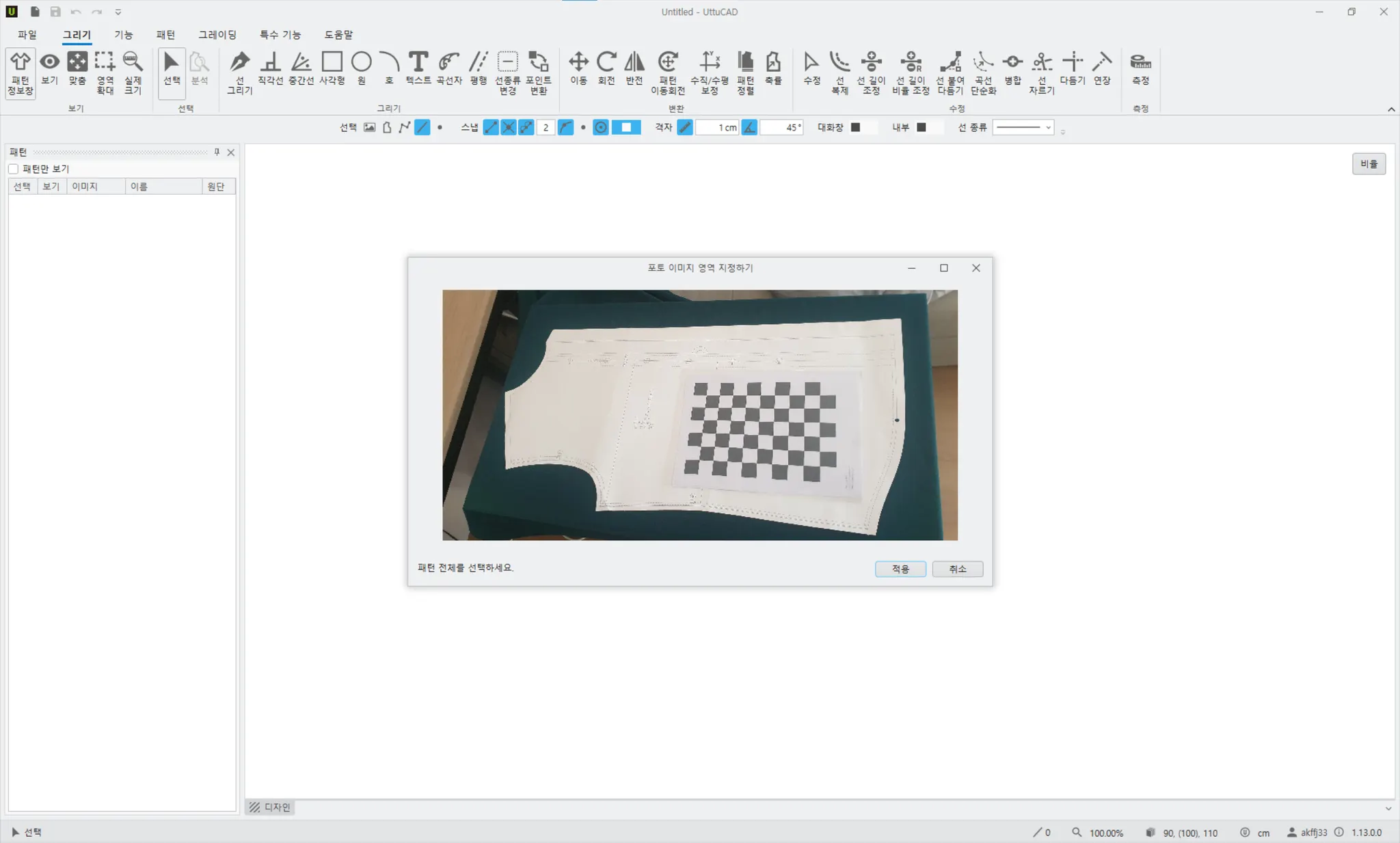Toggle the grid ruler button next to 격자

(685, 127)
